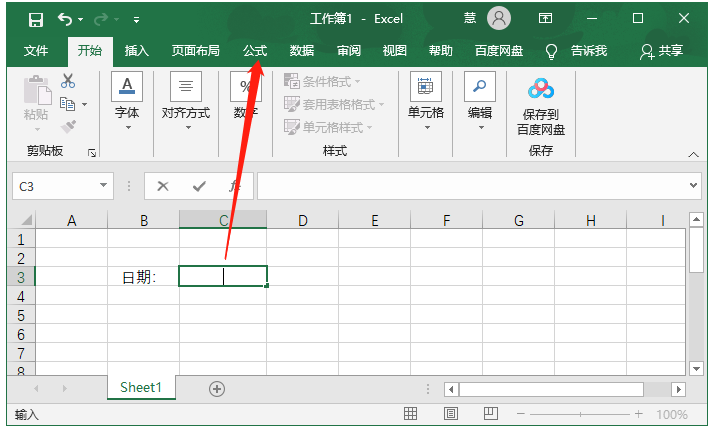Click the Save icon in title bar
Screen dimensions: 716x430
[36, 20]
